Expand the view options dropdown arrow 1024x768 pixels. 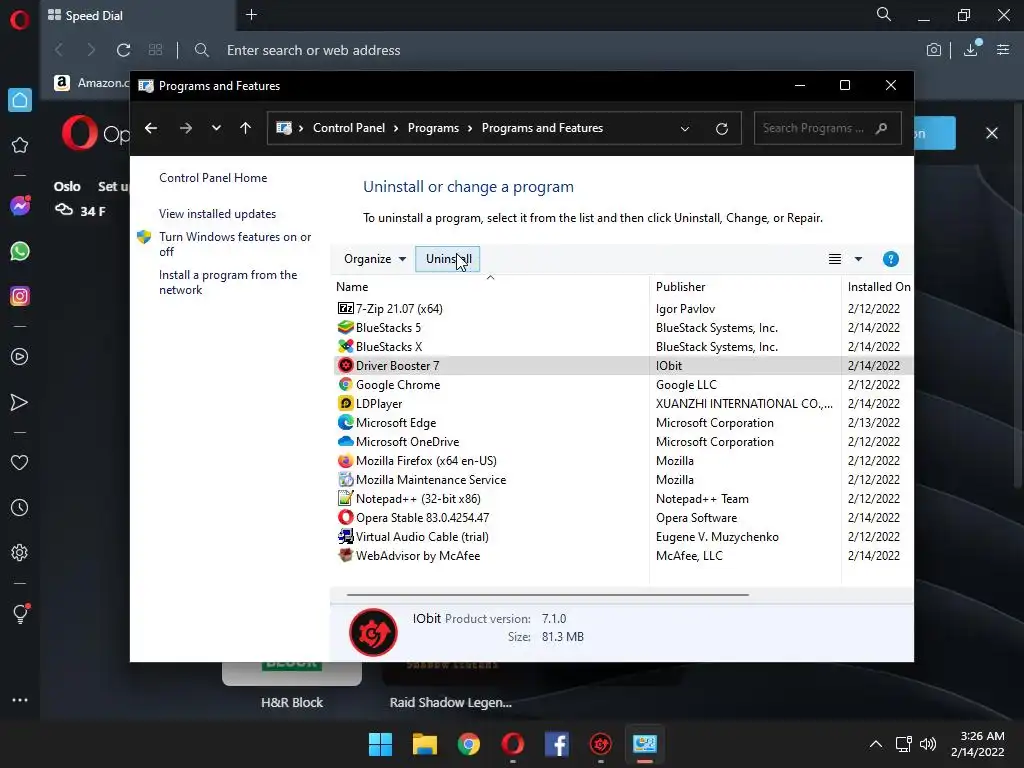pos(858,259)
